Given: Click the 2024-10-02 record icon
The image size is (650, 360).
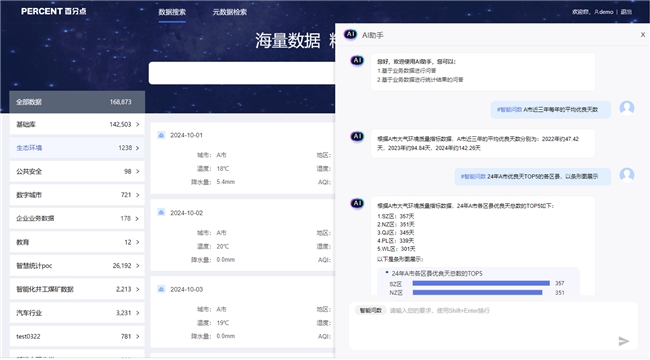Looking at the screenshot, I should (x=161, y=213).
